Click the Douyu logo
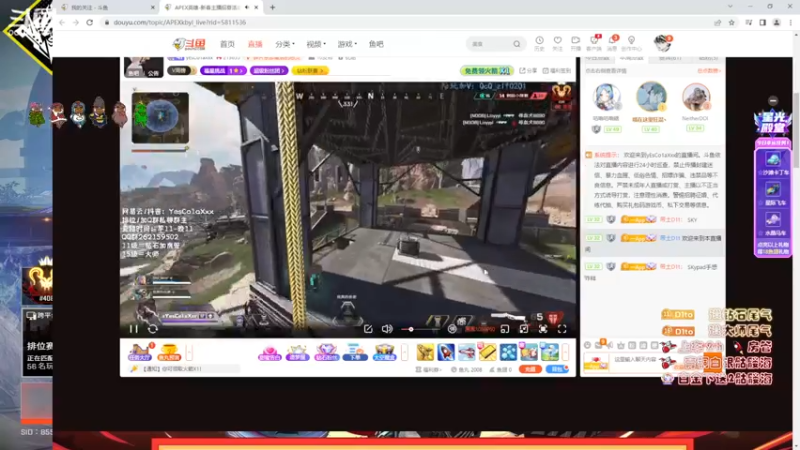 click(189, 44)
